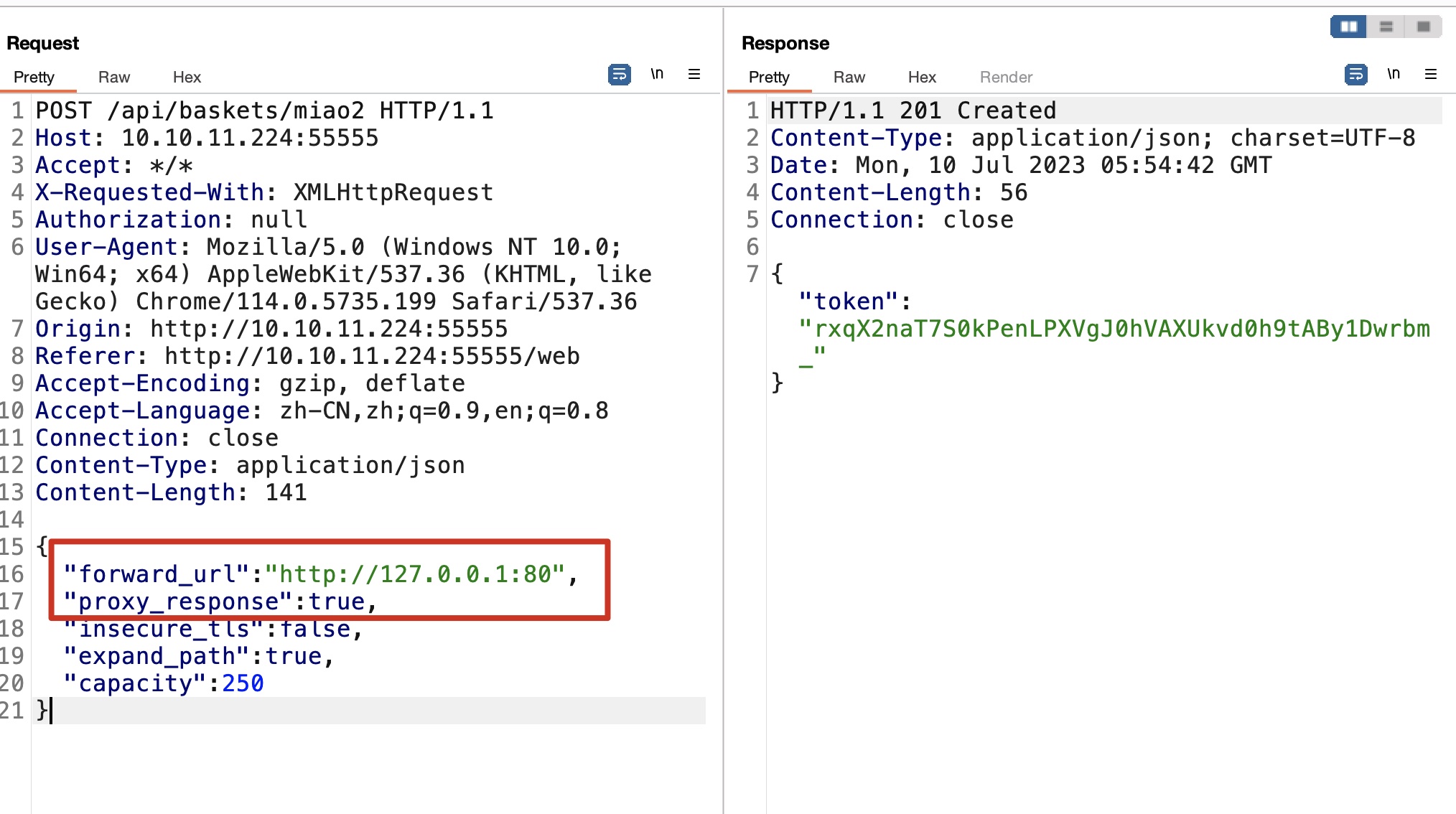Image resolution: width=1456 pixels, height=814 pixels.
Task: Select Request Pretty tab
Action: coord(34,78)
